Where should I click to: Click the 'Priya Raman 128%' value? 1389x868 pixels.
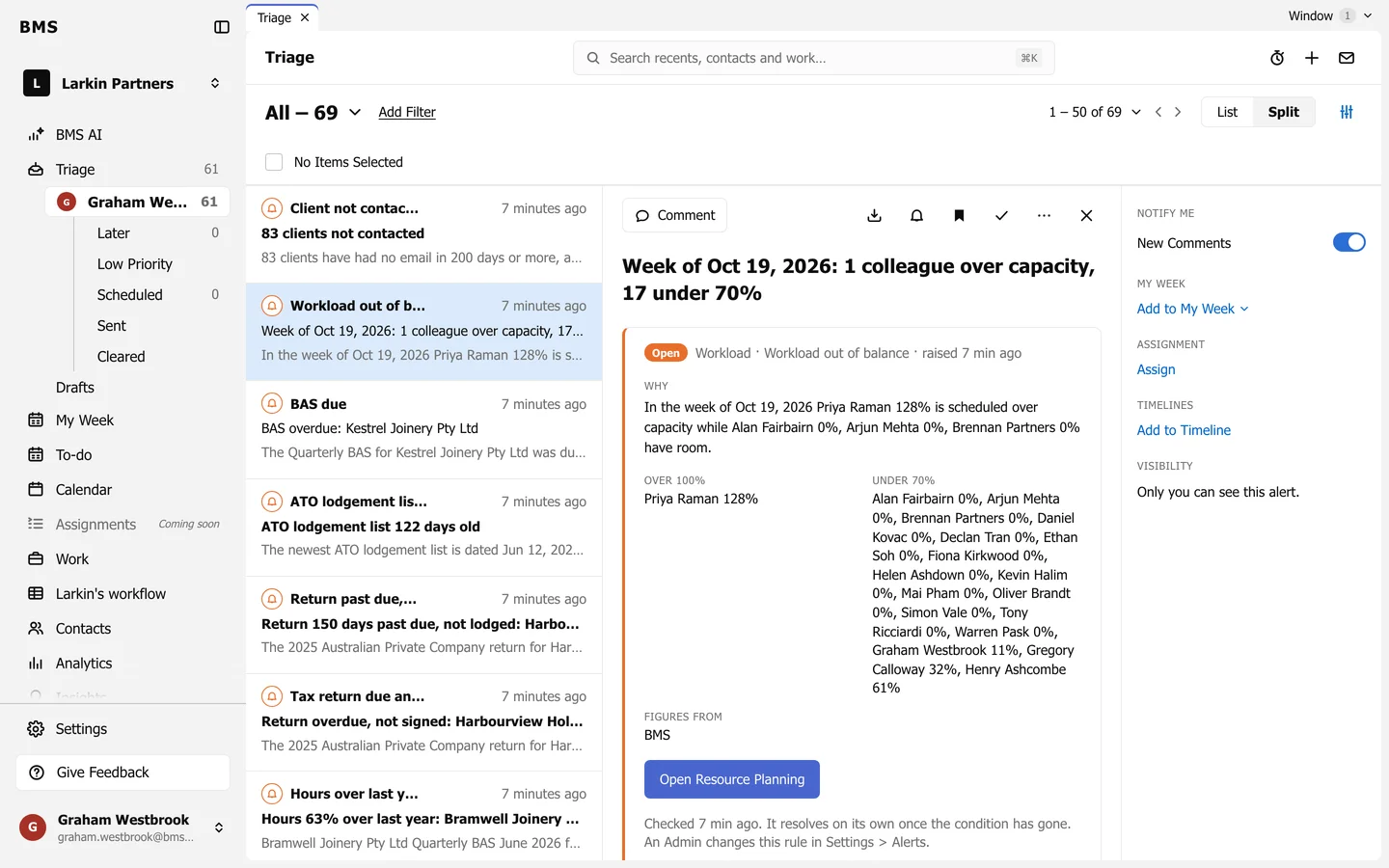[701, 499]
